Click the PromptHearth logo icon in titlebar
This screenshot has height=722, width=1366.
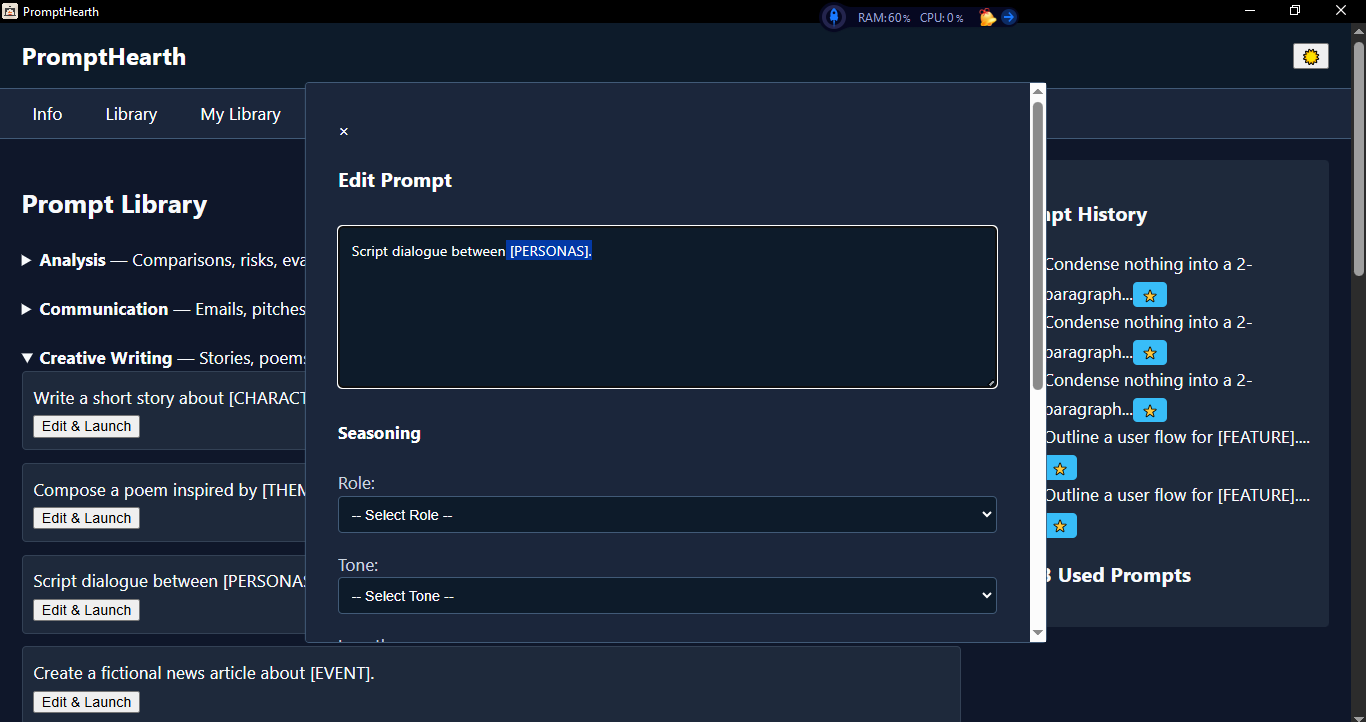pyautogui.click(x=11, y=11)
